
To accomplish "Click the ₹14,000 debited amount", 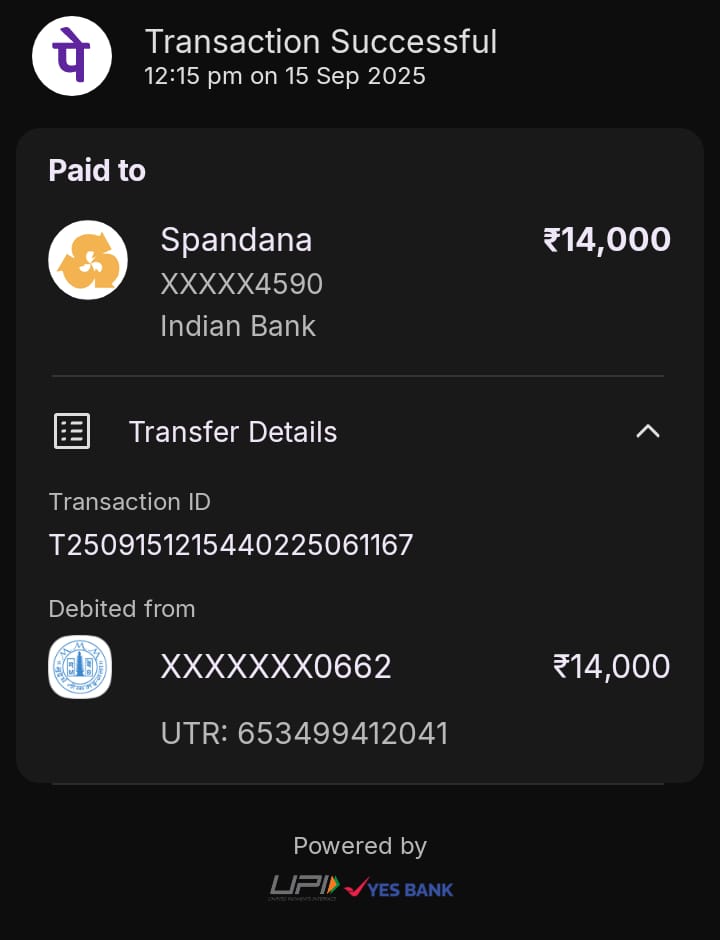I will point(611,667).
